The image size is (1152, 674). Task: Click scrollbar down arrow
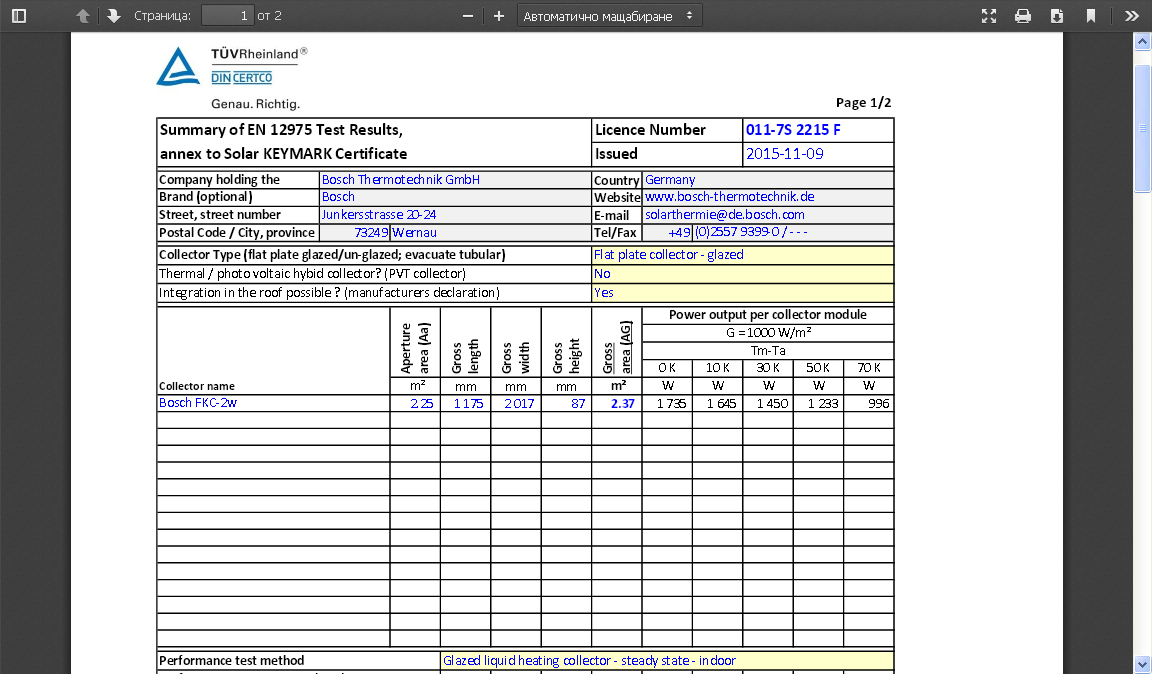coord(1142,664)
